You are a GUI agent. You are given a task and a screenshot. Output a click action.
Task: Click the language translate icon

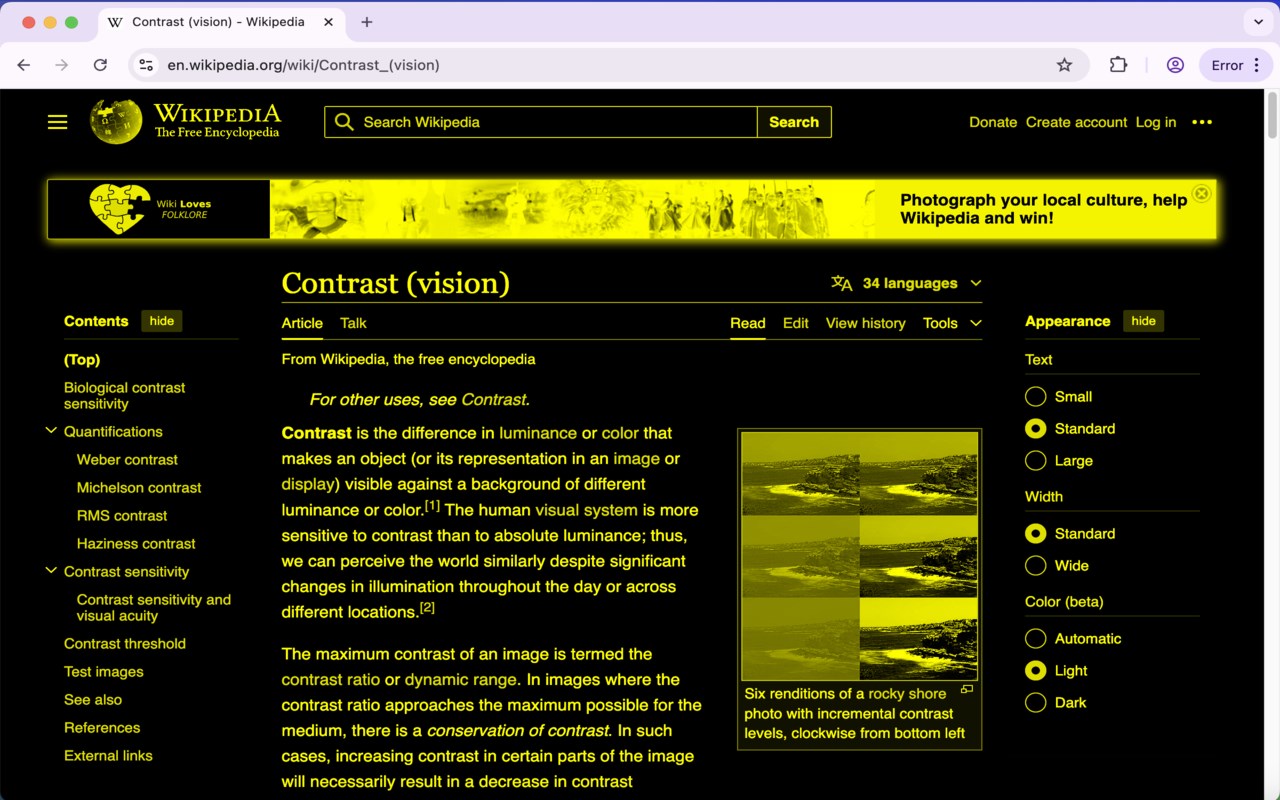(x=842, y=283)
